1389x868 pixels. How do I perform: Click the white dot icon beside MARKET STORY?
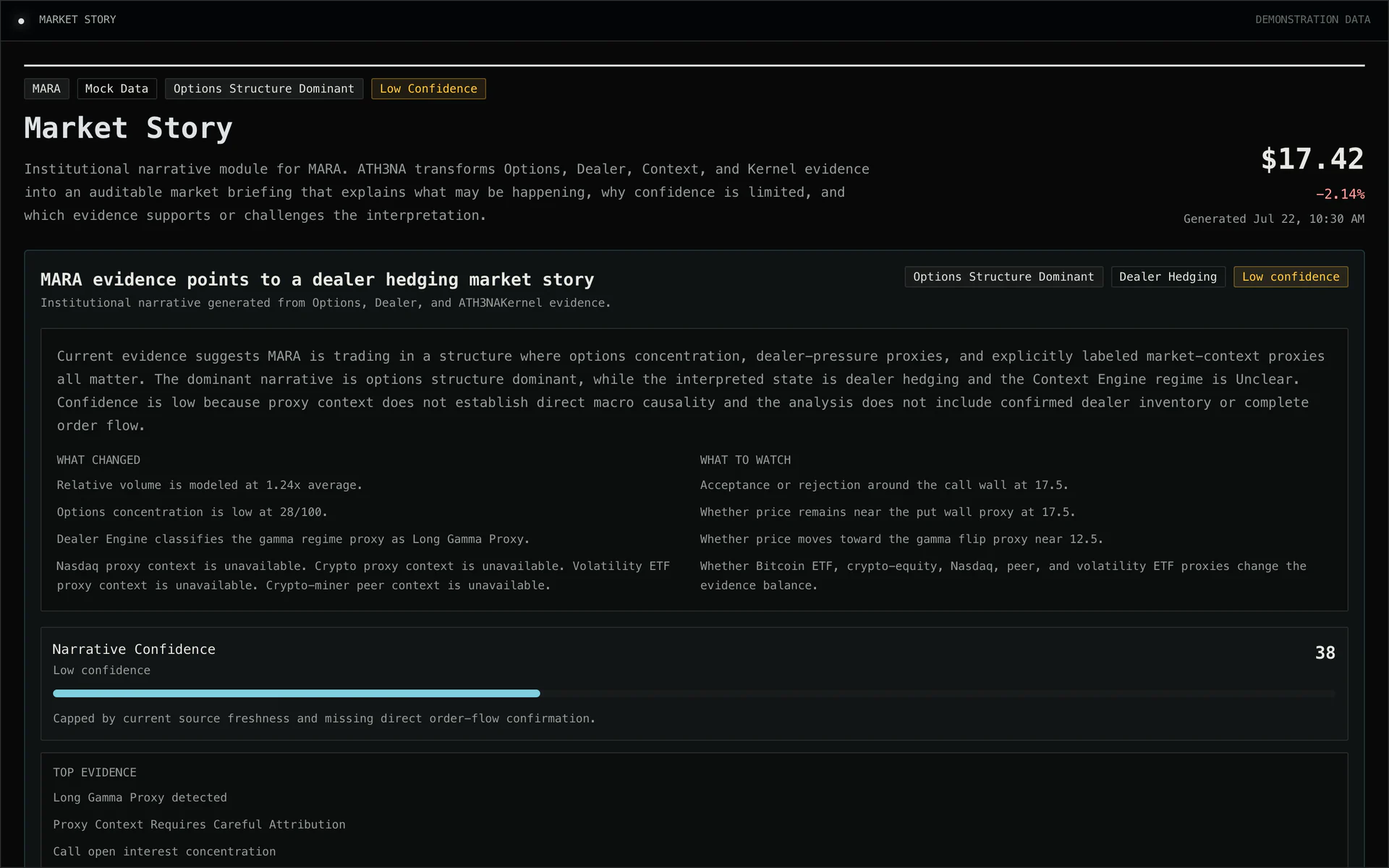(x=21, y=21)
